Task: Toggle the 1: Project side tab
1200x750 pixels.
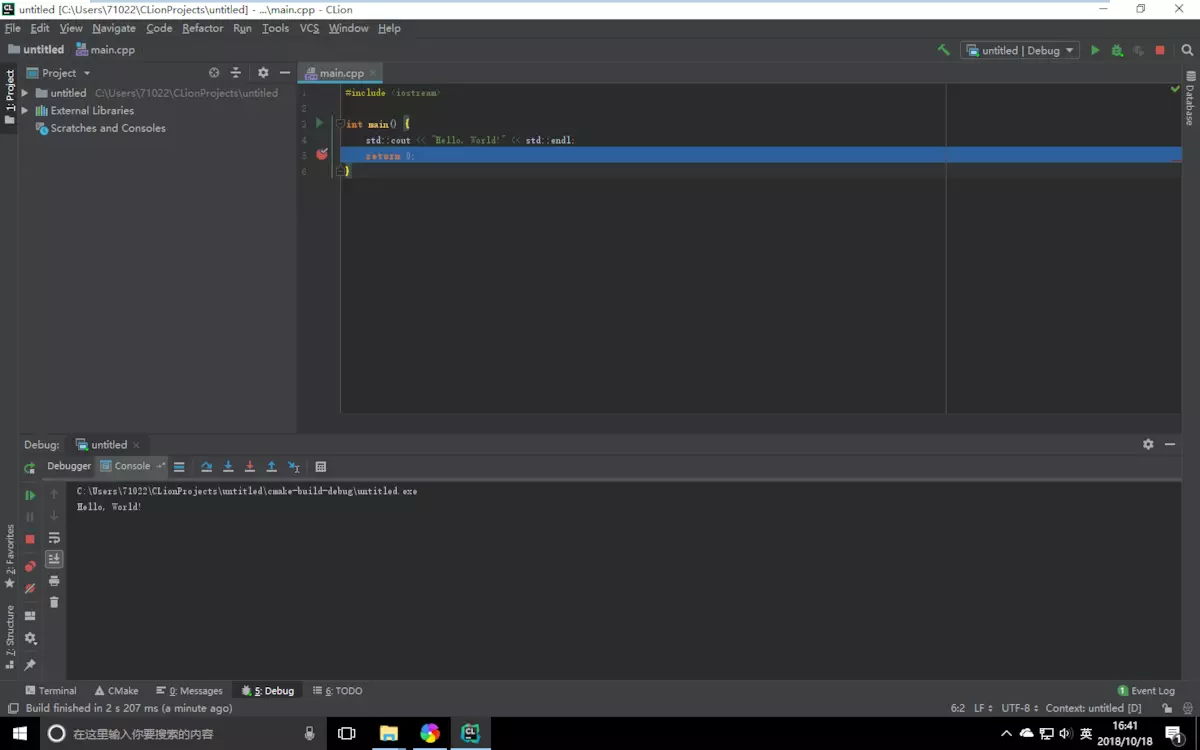Action: [9, 98]
